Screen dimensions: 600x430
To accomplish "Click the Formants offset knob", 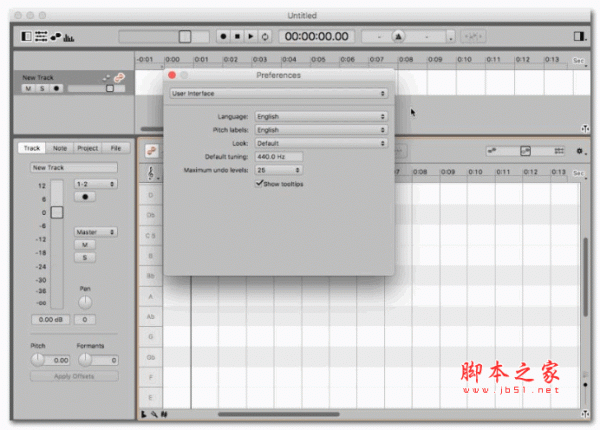I will [85, 360].
